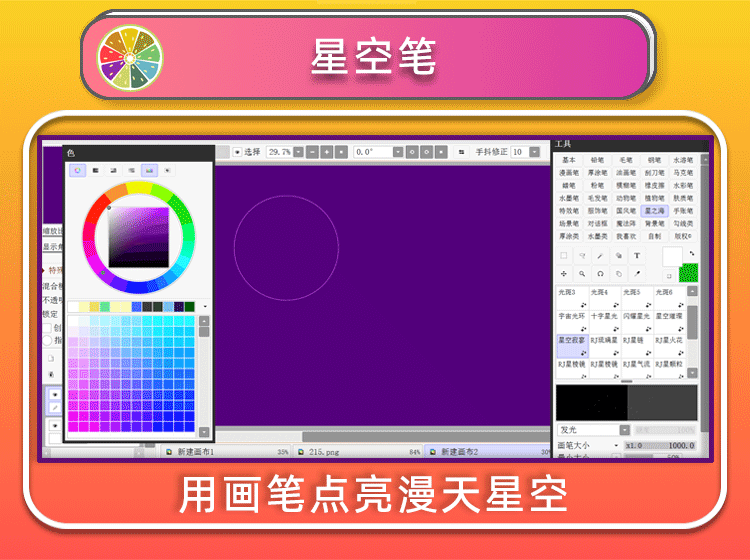
Task: Toggle the color mixer panel icon
Action: click(x=132, y=170)
